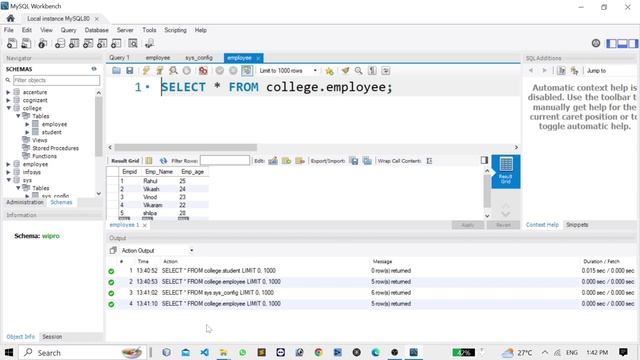Open the Scripting menu
Screen dimensions: 640x360
[175, 30]
